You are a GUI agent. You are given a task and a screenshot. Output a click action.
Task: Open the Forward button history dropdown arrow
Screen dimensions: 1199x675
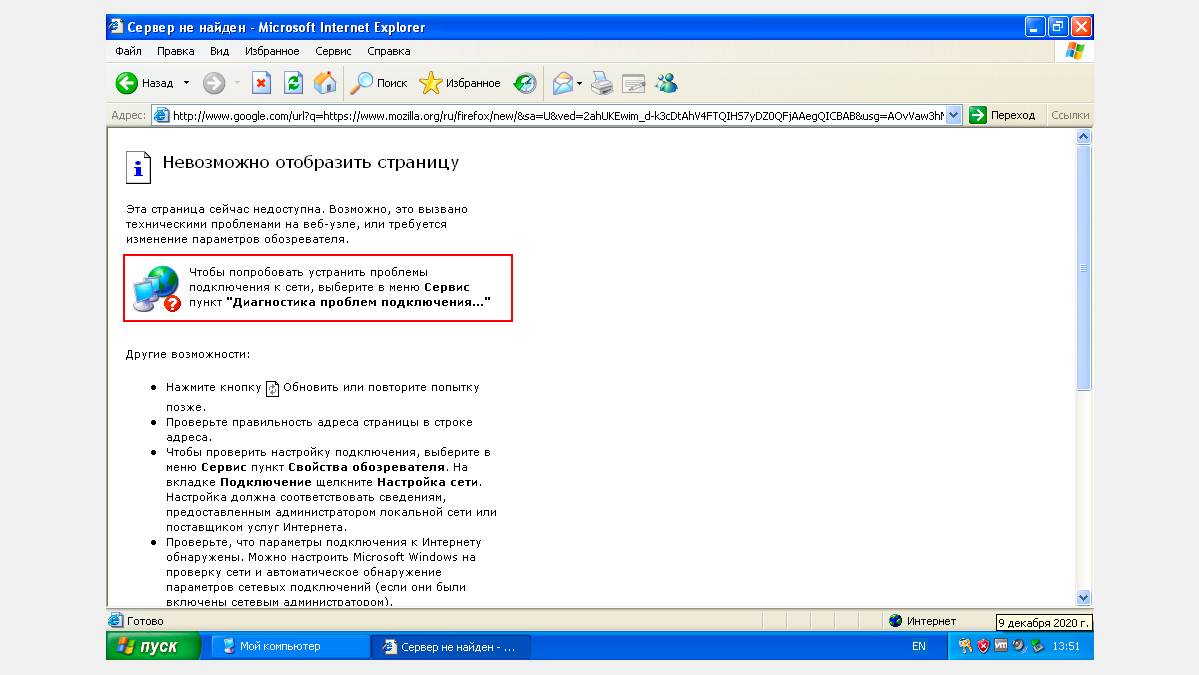237,83
